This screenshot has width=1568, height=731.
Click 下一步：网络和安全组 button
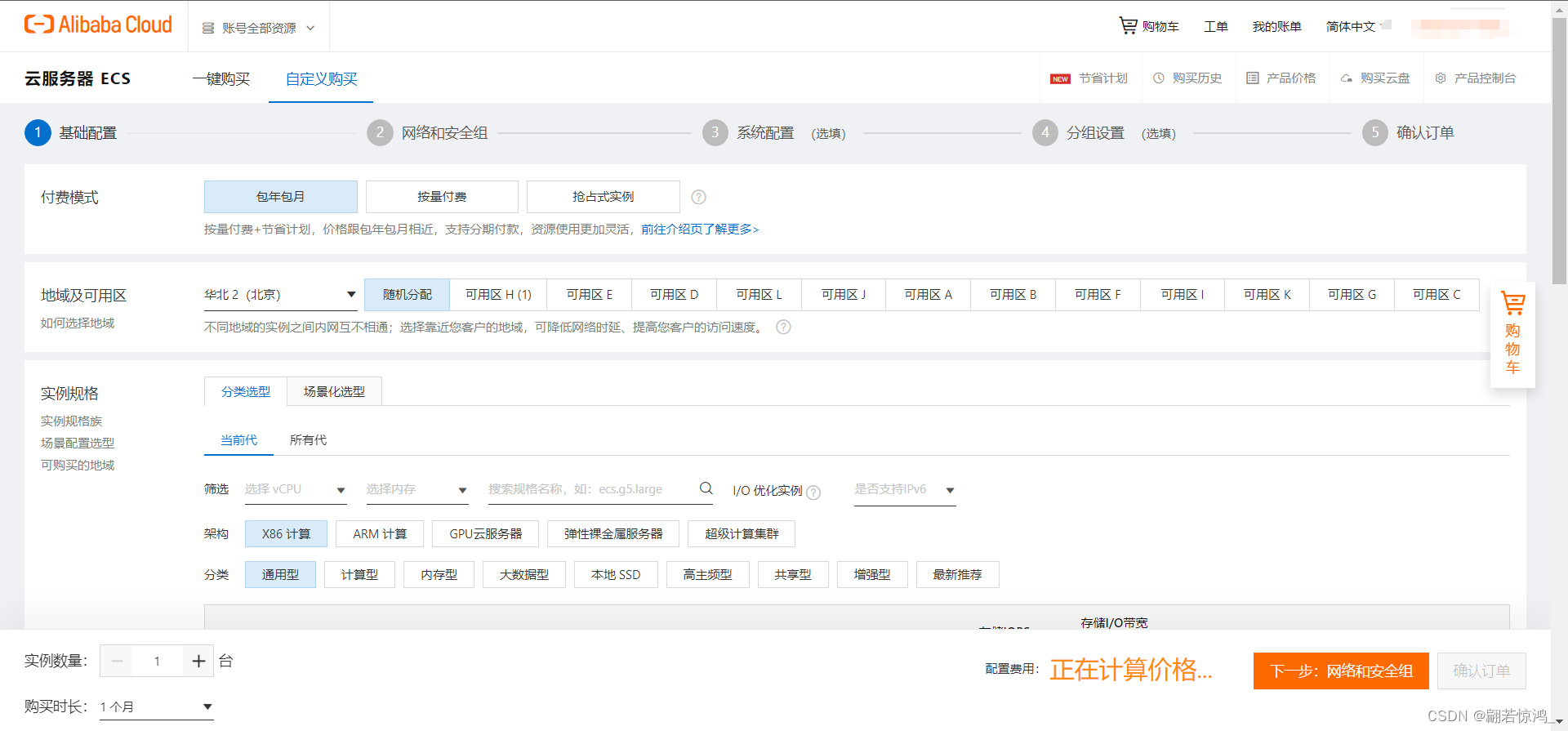point(1341,671)
